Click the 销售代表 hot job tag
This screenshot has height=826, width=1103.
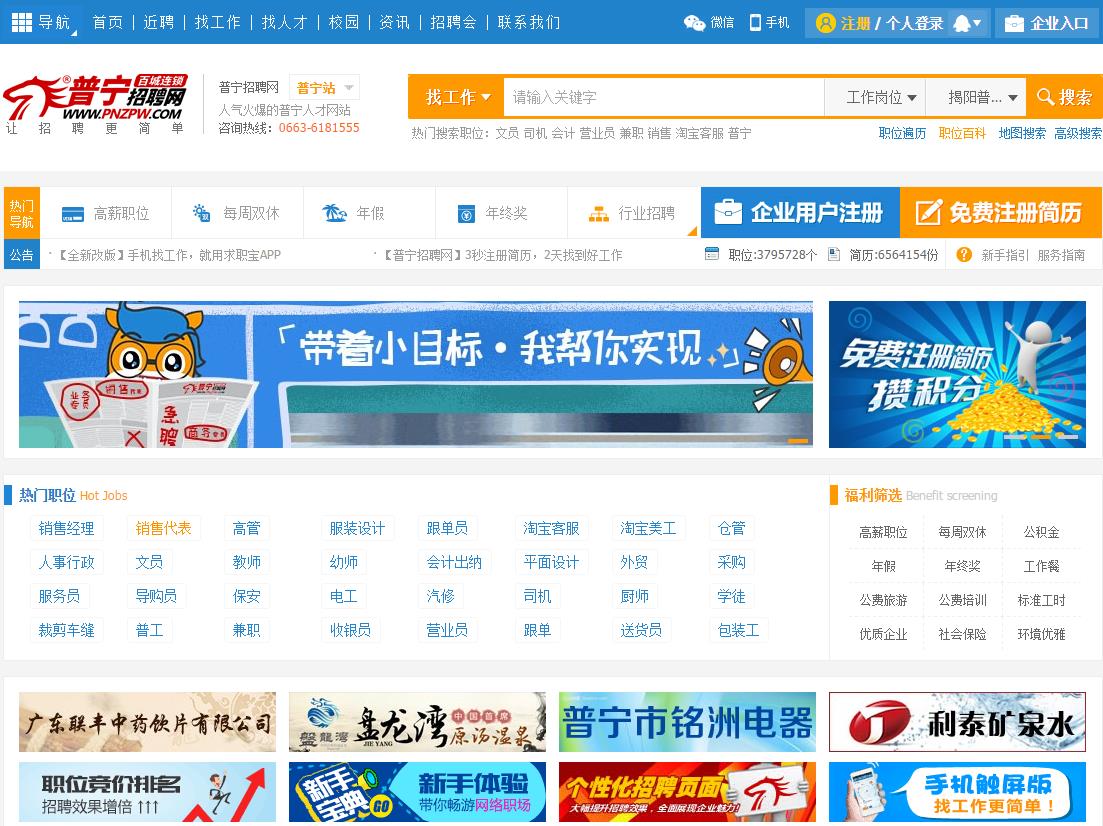click(163, 528)
